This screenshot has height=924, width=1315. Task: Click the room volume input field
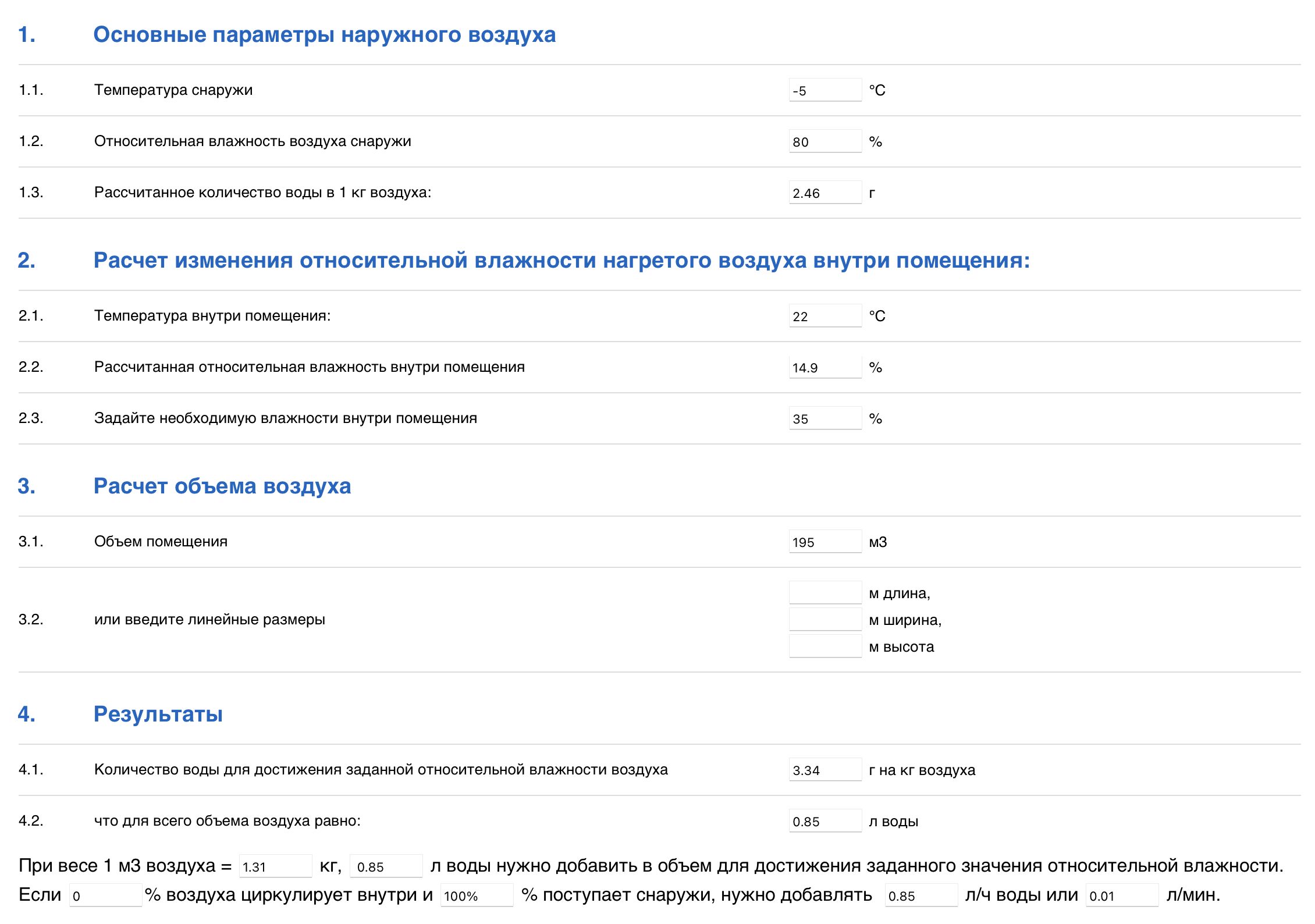(x=824, y=542)
